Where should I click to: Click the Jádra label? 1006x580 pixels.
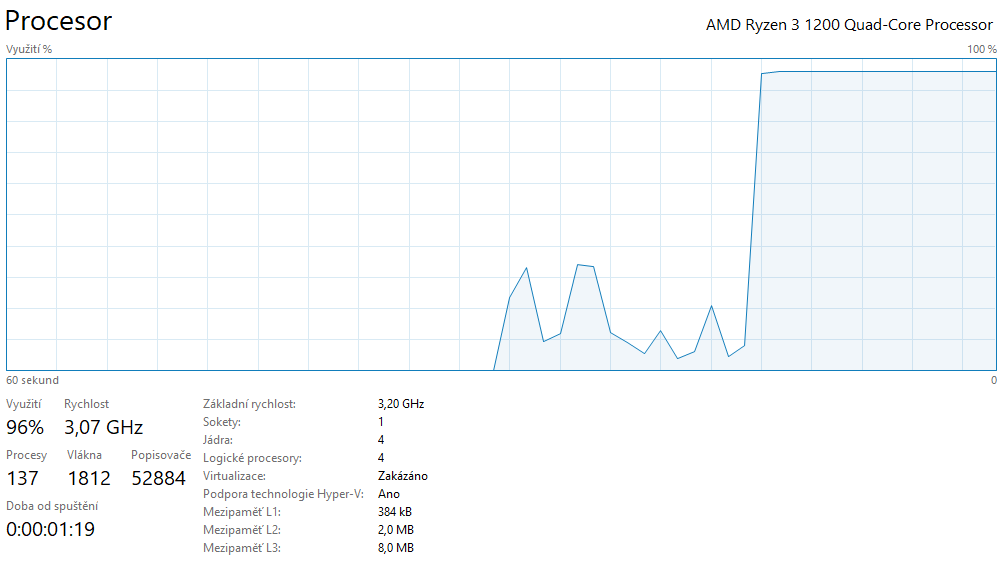click(x=217, y=440)
